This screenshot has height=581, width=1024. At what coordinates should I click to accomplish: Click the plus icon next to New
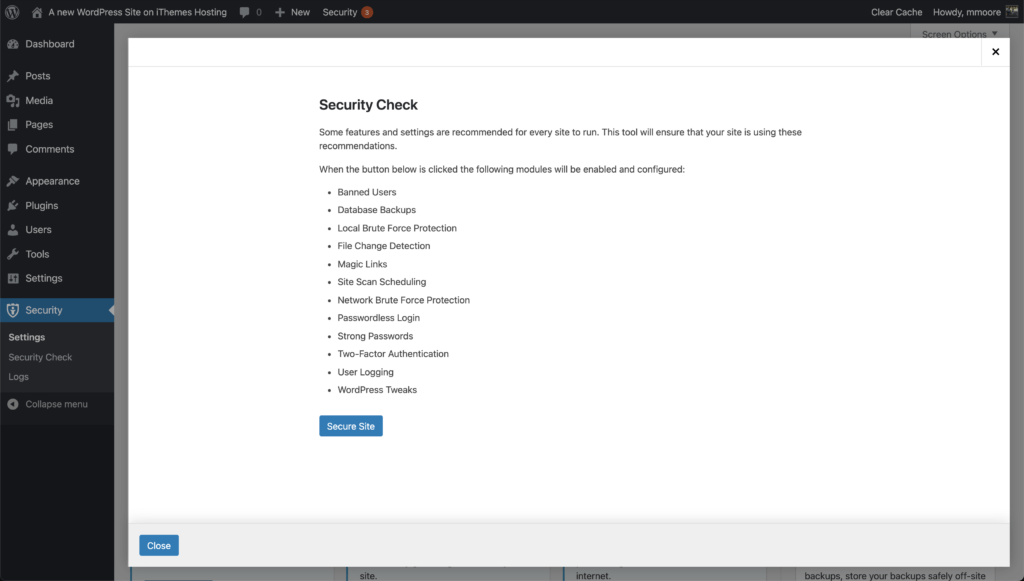(x=280, y=12)
